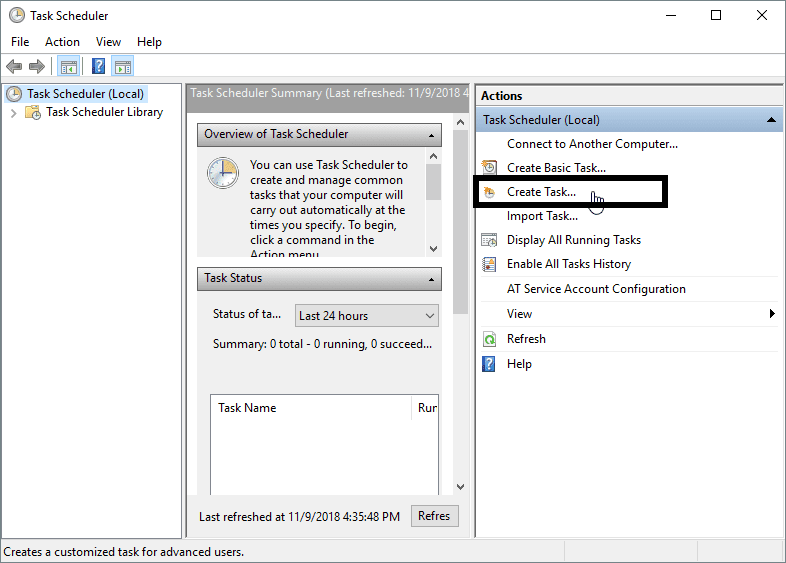Select Task Scheduler (Local) in the tree
Screen dimensions: 786x563
[x=85, y=94]
